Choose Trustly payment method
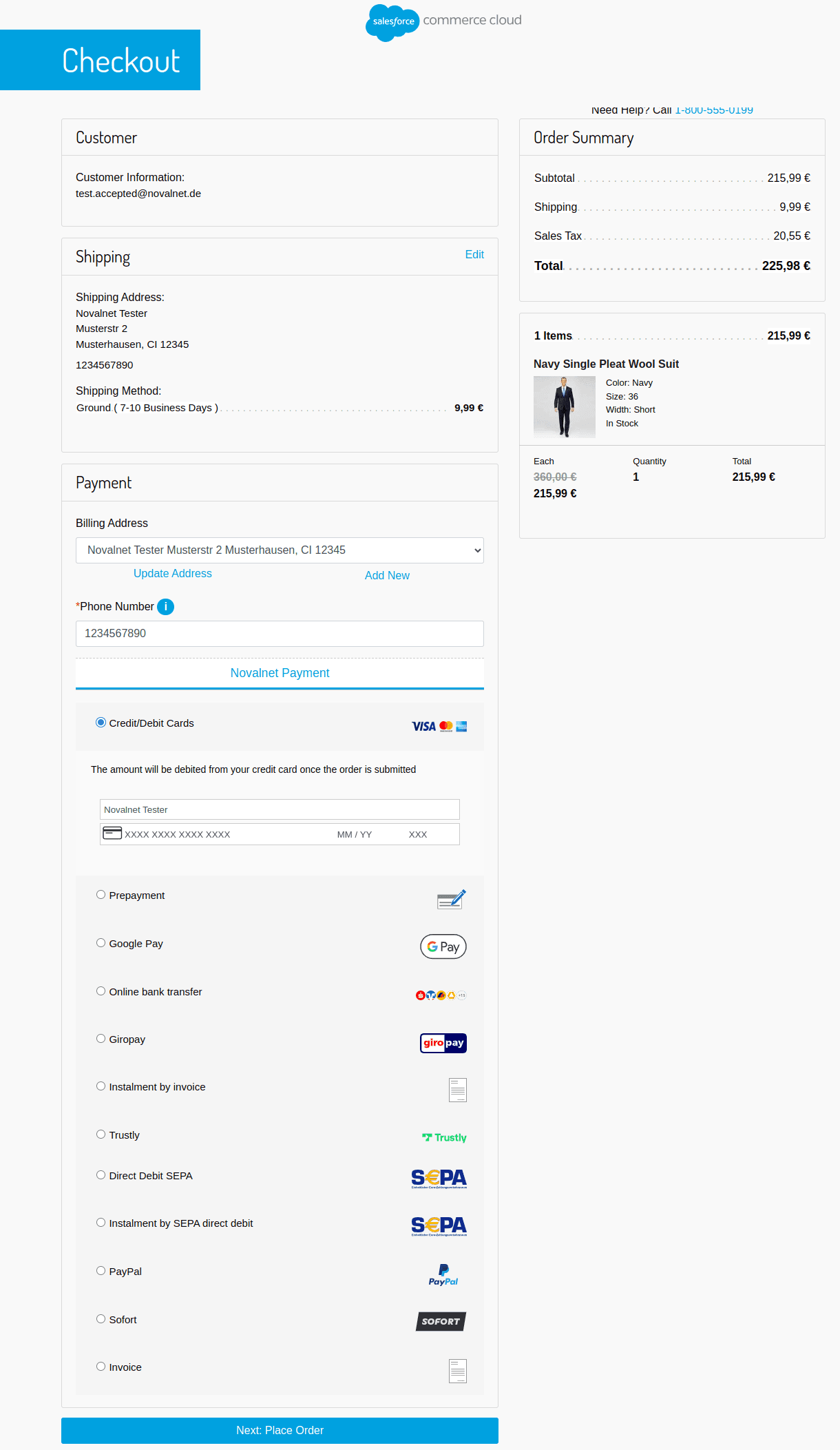The height and width of the screenshot is (1450, 840). pos(101,1135)
